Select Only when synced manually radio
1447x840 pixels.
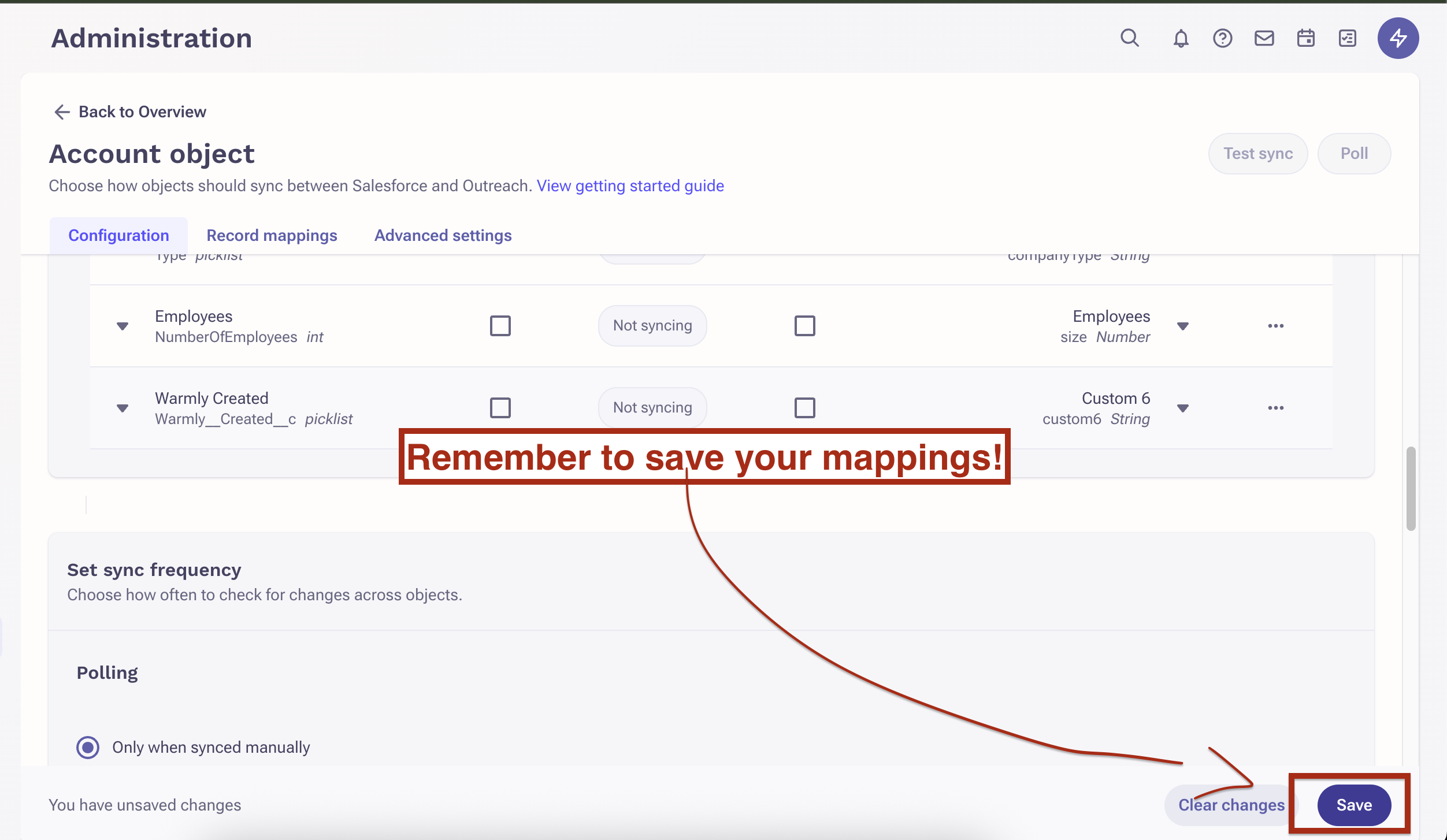[88, 747]
